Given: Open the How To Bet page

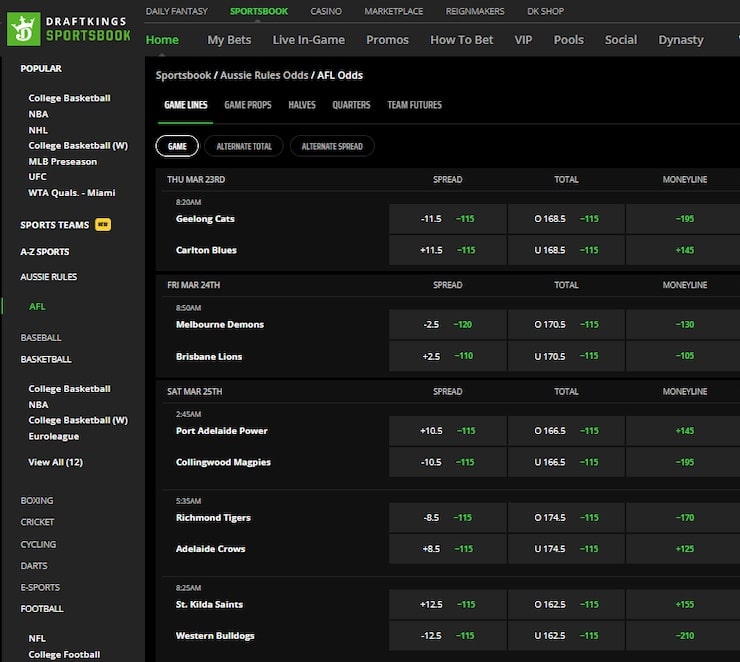Looking at the screenshot, I should pyautogui.click(x=462, y=40).
